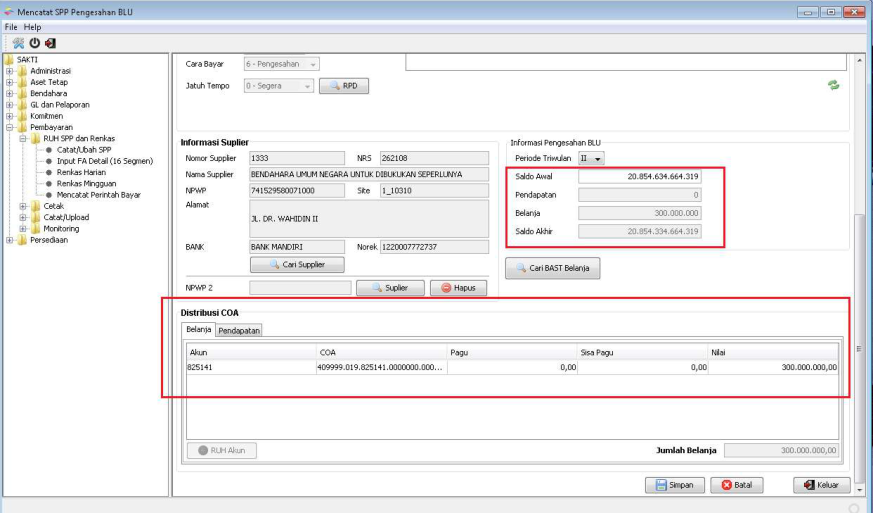Click the power icon in toolbar

coord(35,43)
